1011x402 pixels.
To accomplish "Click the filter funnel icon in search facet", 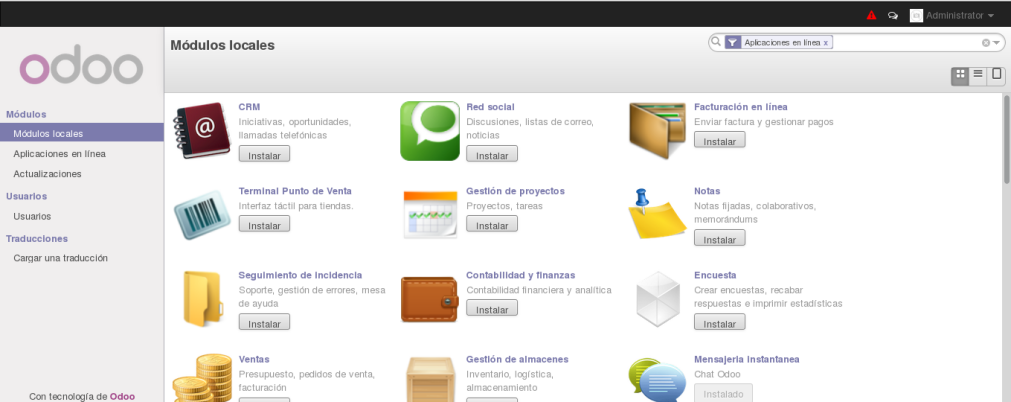I will 732,43.
